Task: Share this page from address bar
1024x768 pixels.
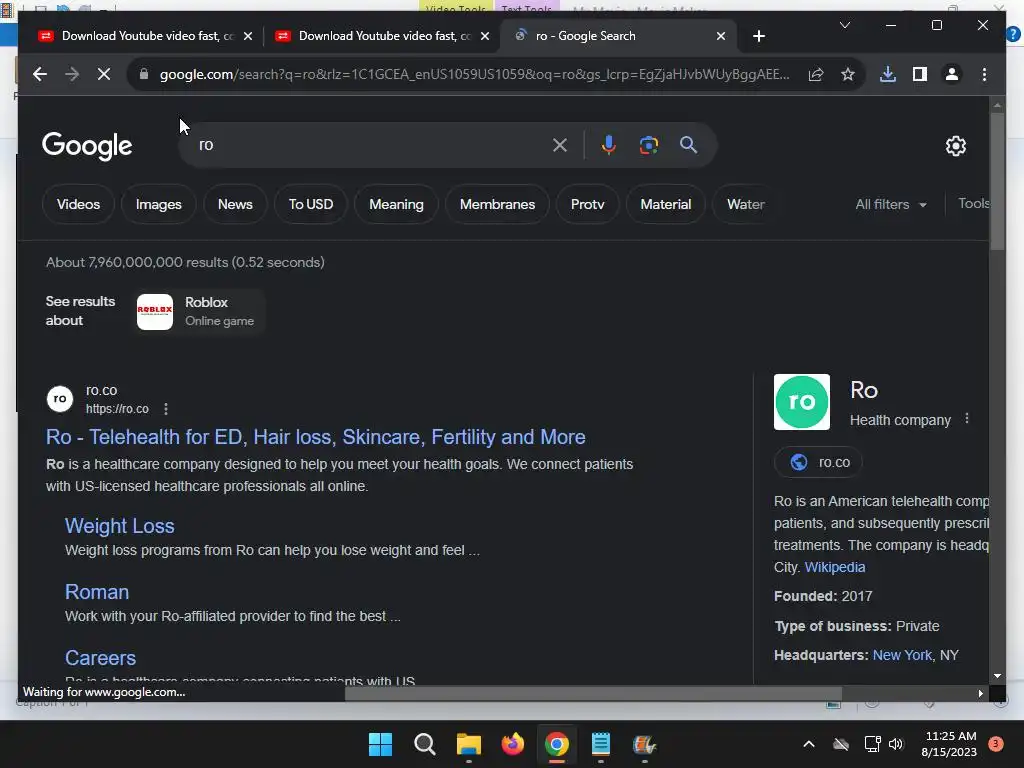Action: click(816, 74)
